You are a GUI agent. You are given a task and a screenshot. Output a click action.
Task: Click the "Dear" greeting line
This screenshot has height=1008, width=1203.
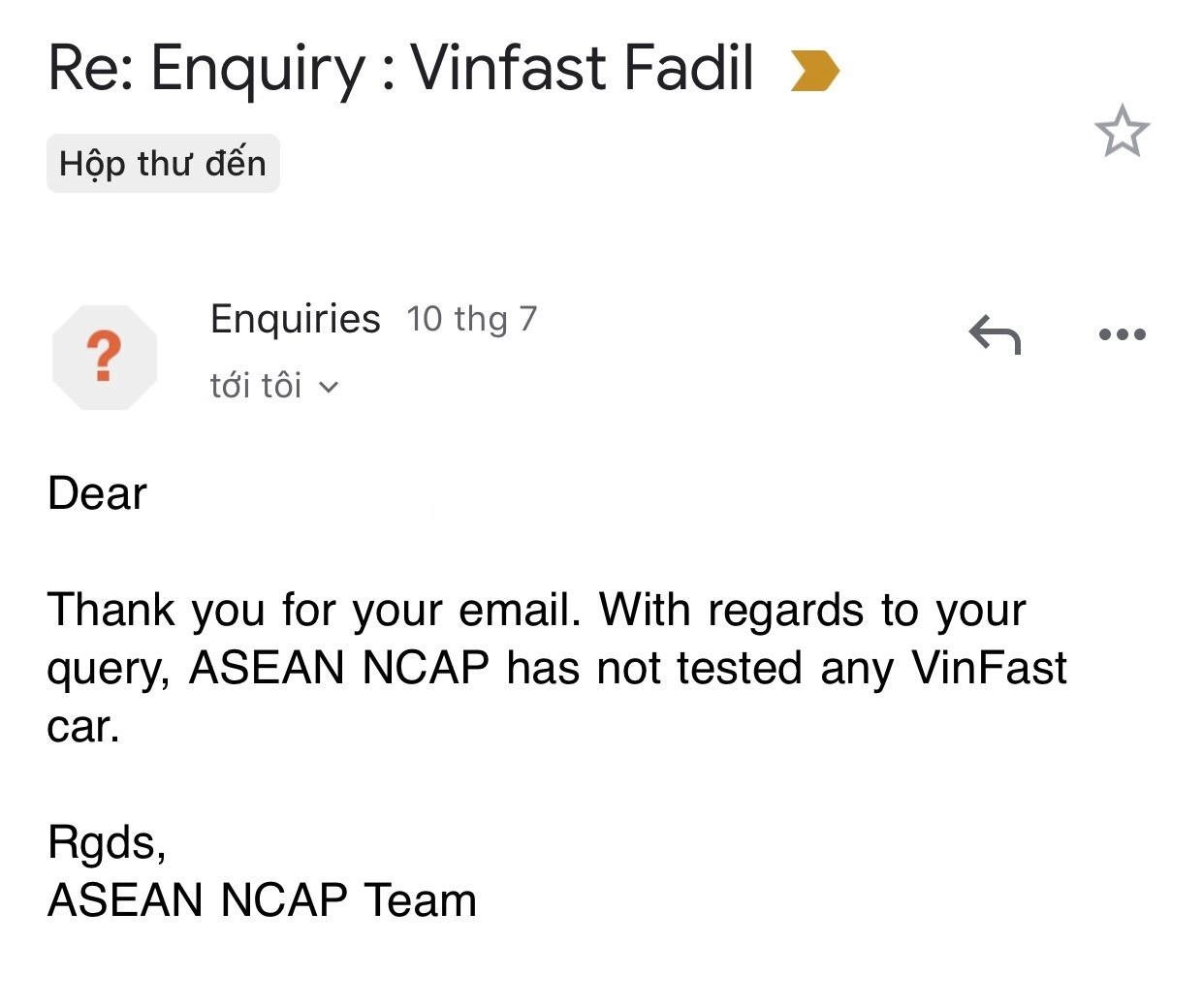tap(97, 494)
